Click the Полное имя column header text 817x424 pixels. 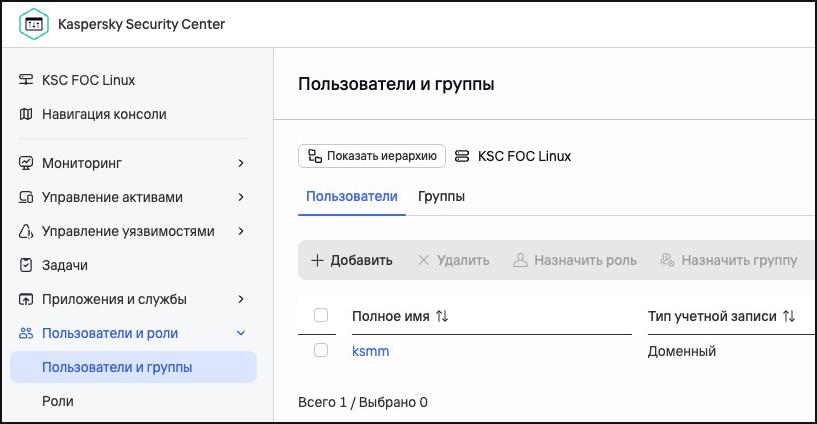click(391, 316)
